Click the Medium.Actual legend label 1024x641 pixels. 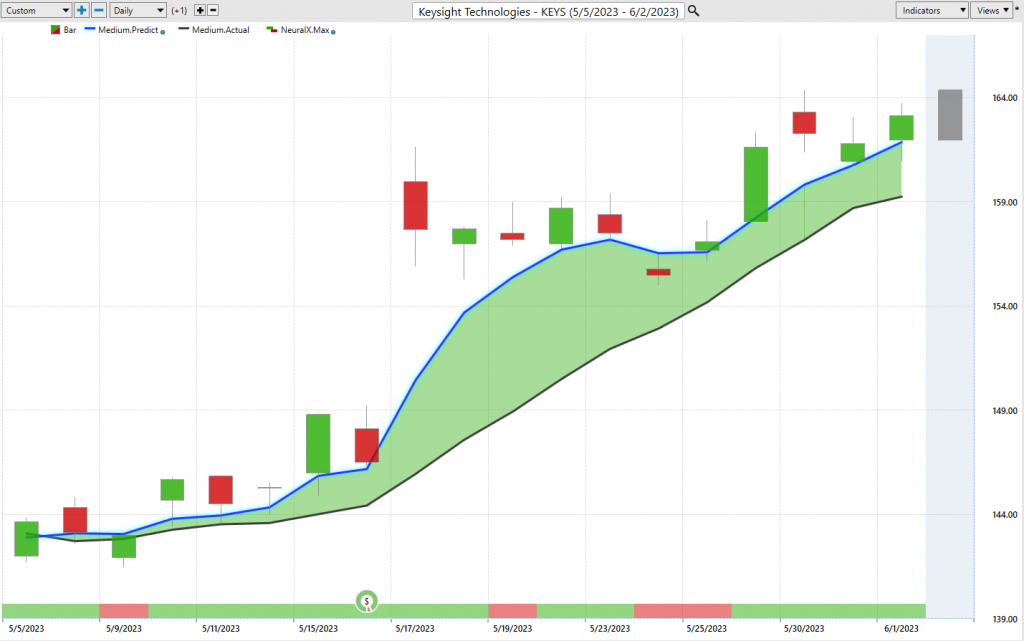click(221, 30)
